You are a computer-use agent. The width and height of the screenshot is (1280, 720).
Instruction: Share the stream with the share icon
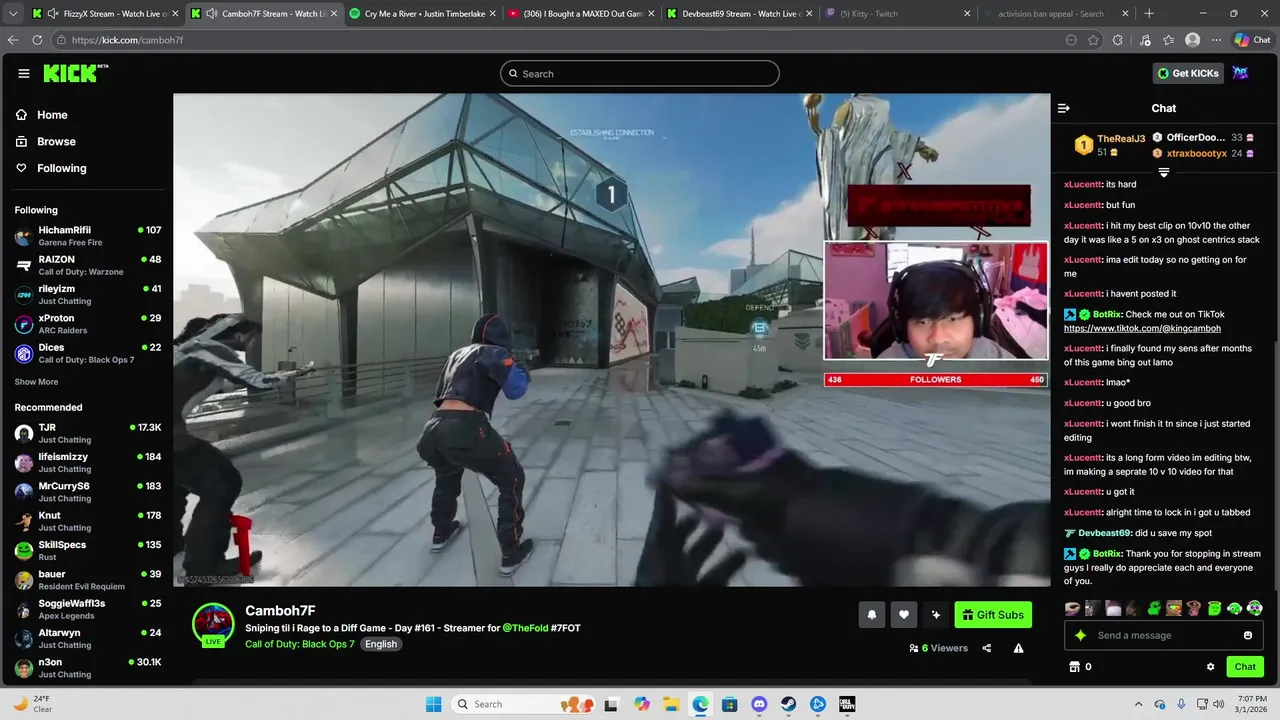[986, 648]
